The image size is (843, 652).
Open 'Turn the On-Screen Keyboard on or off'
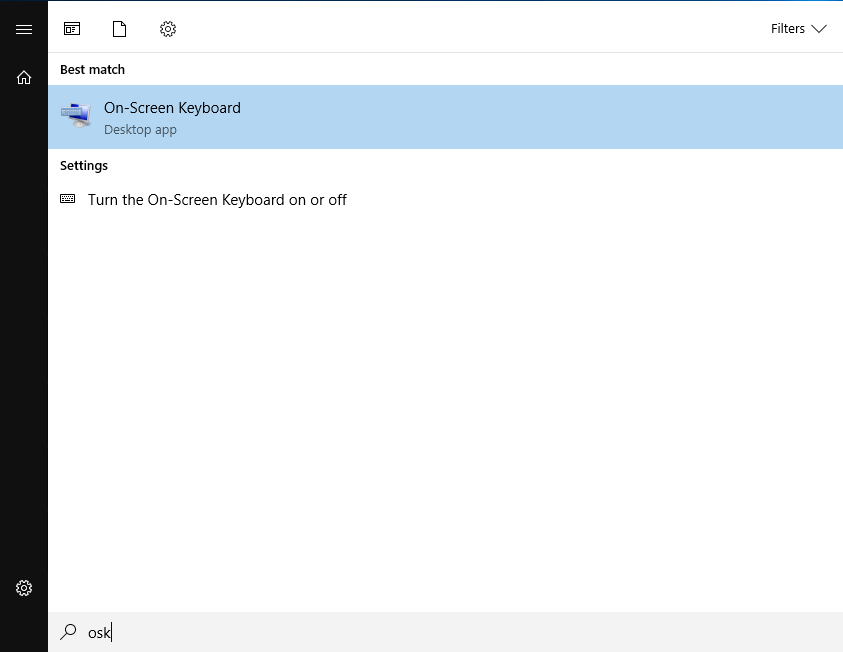217,200
